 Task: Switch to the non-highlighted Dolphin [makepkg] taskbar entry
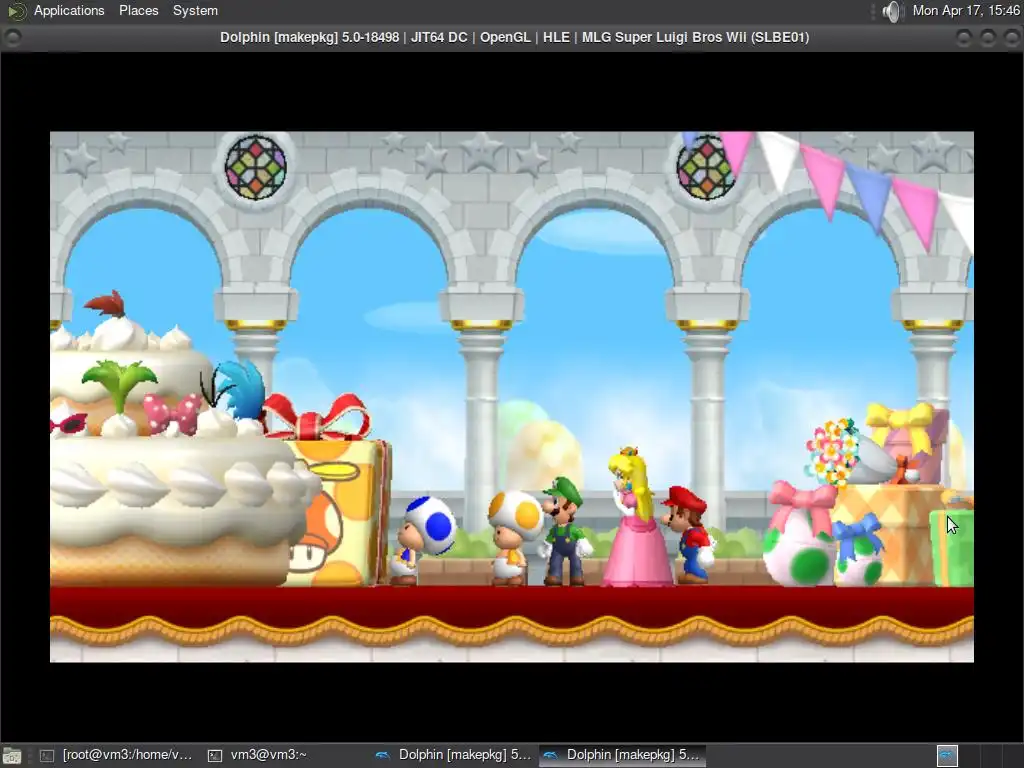pos(453,755)
